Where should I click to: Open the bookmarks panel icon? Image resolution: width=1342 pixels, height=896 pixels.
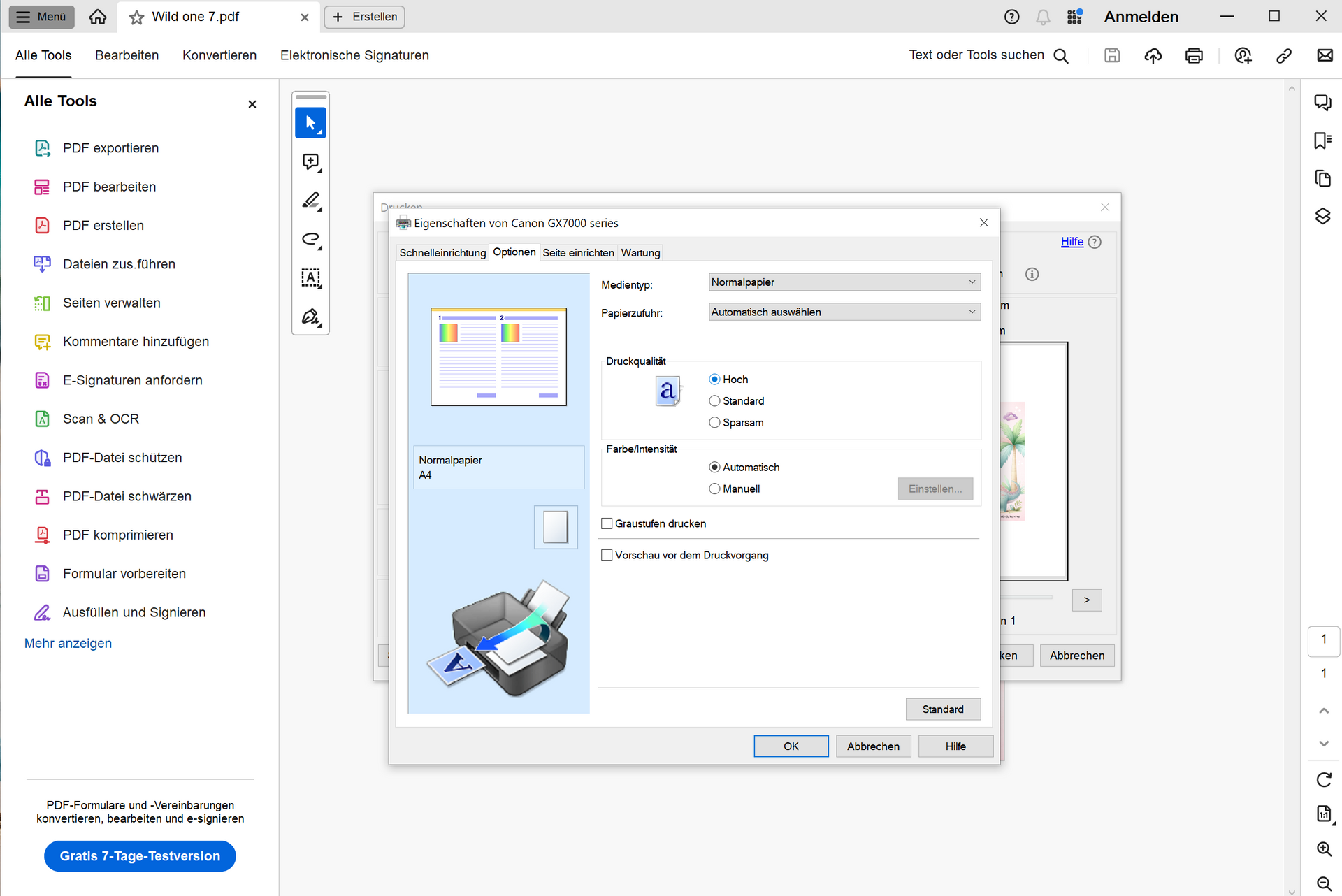[1322, 140]
